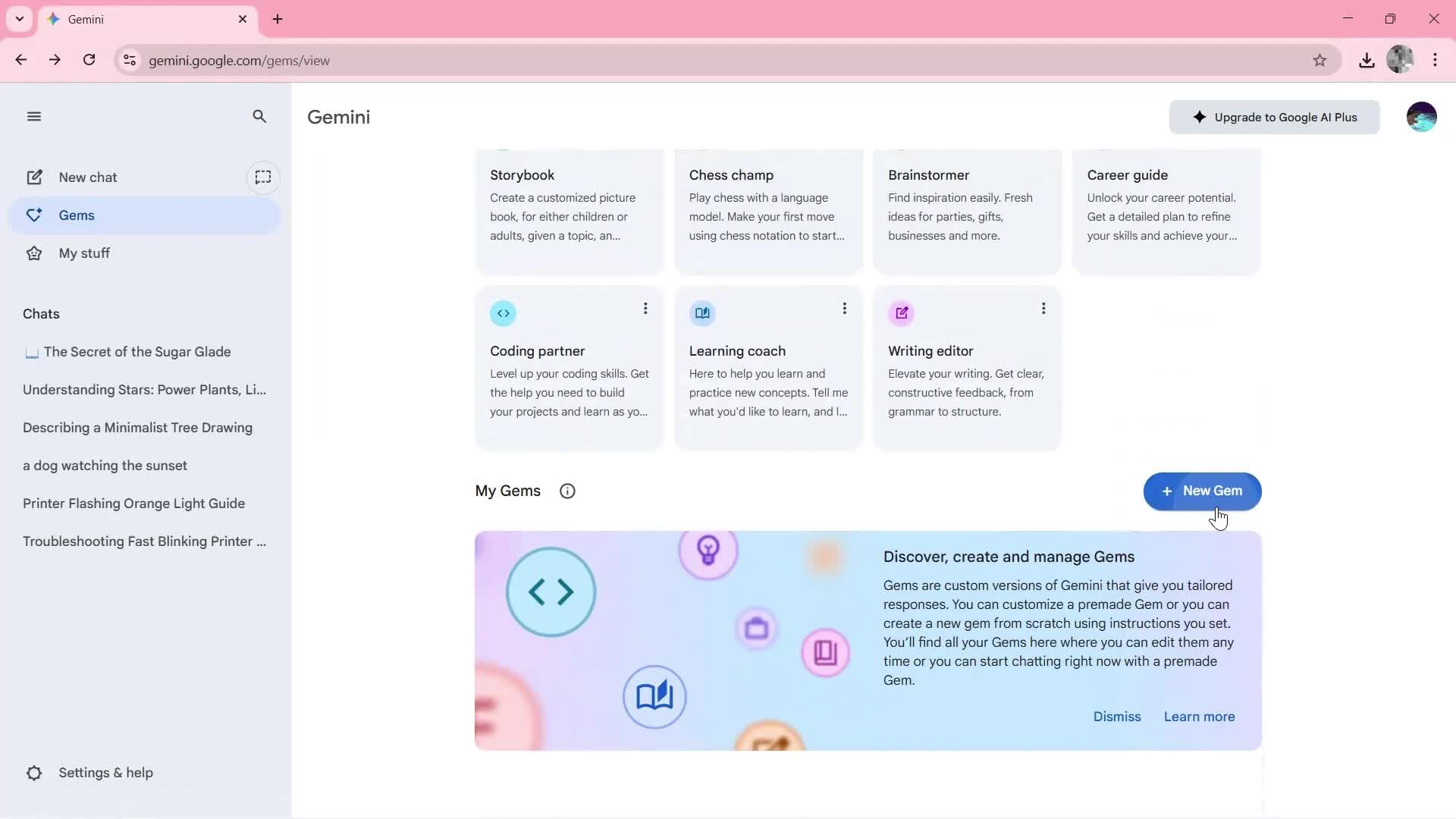Open the Printer Flashing Orange Light Guide chat

coord(133,503)
